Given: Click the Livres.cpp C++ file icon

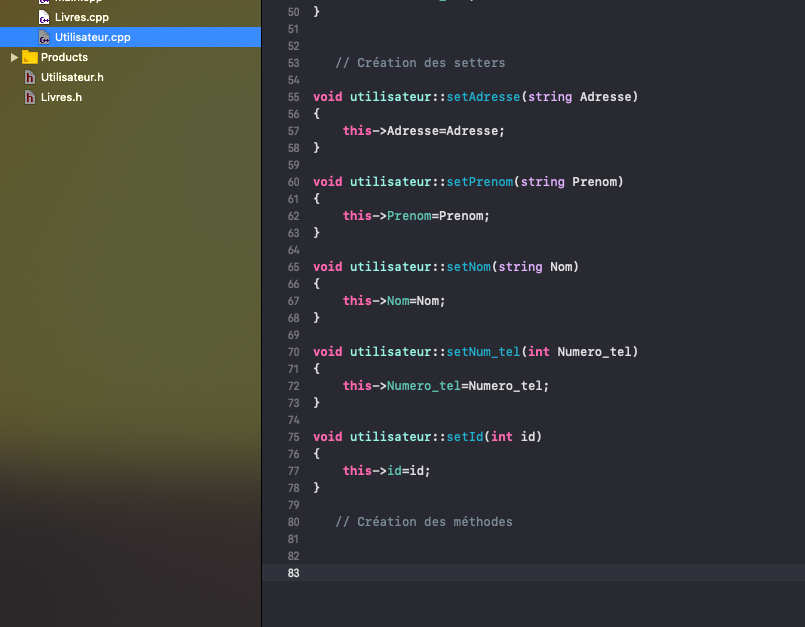Looking at the screenshot, I should pos(44,17).
